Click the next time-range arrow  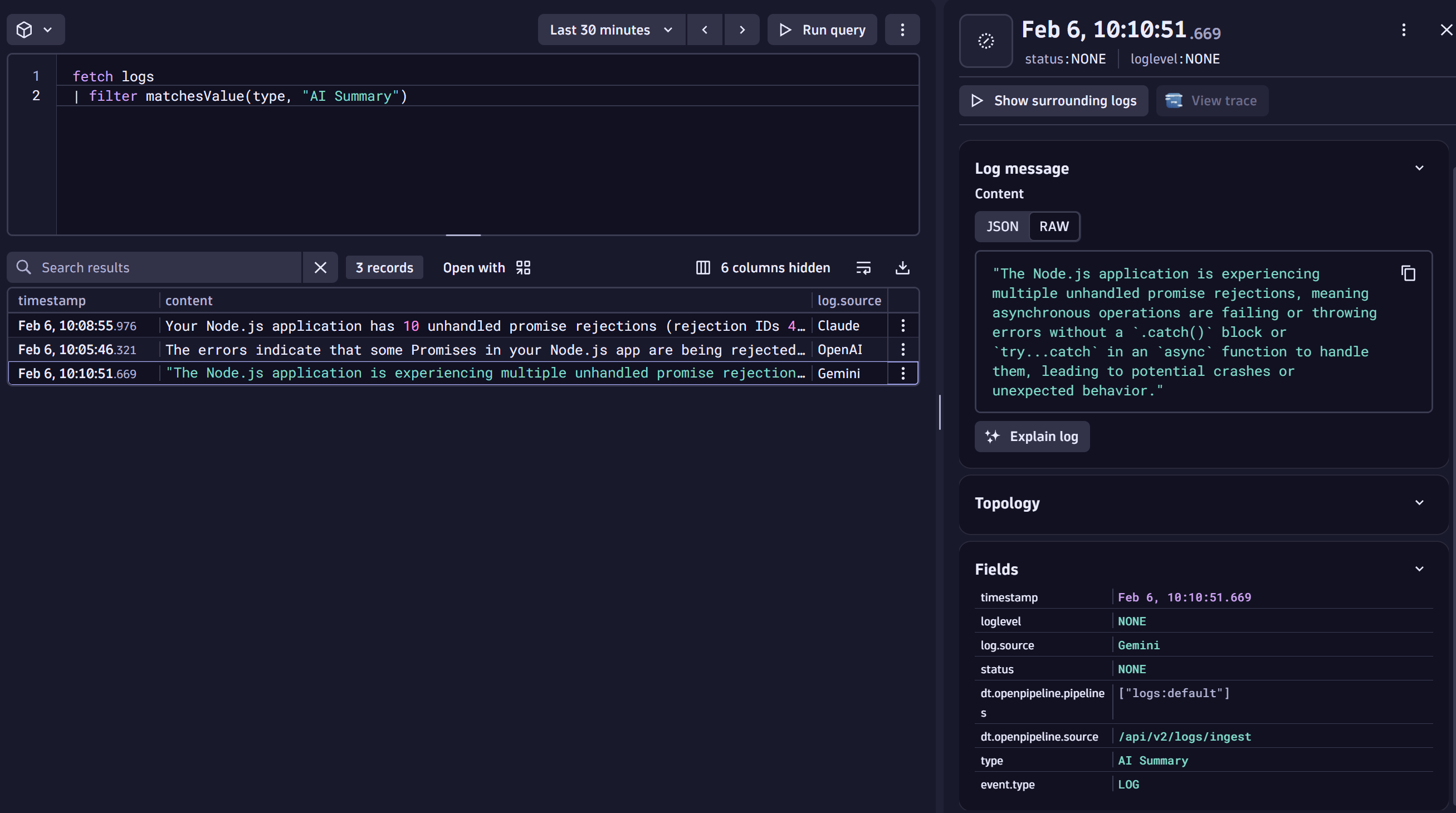pos(741,30)
